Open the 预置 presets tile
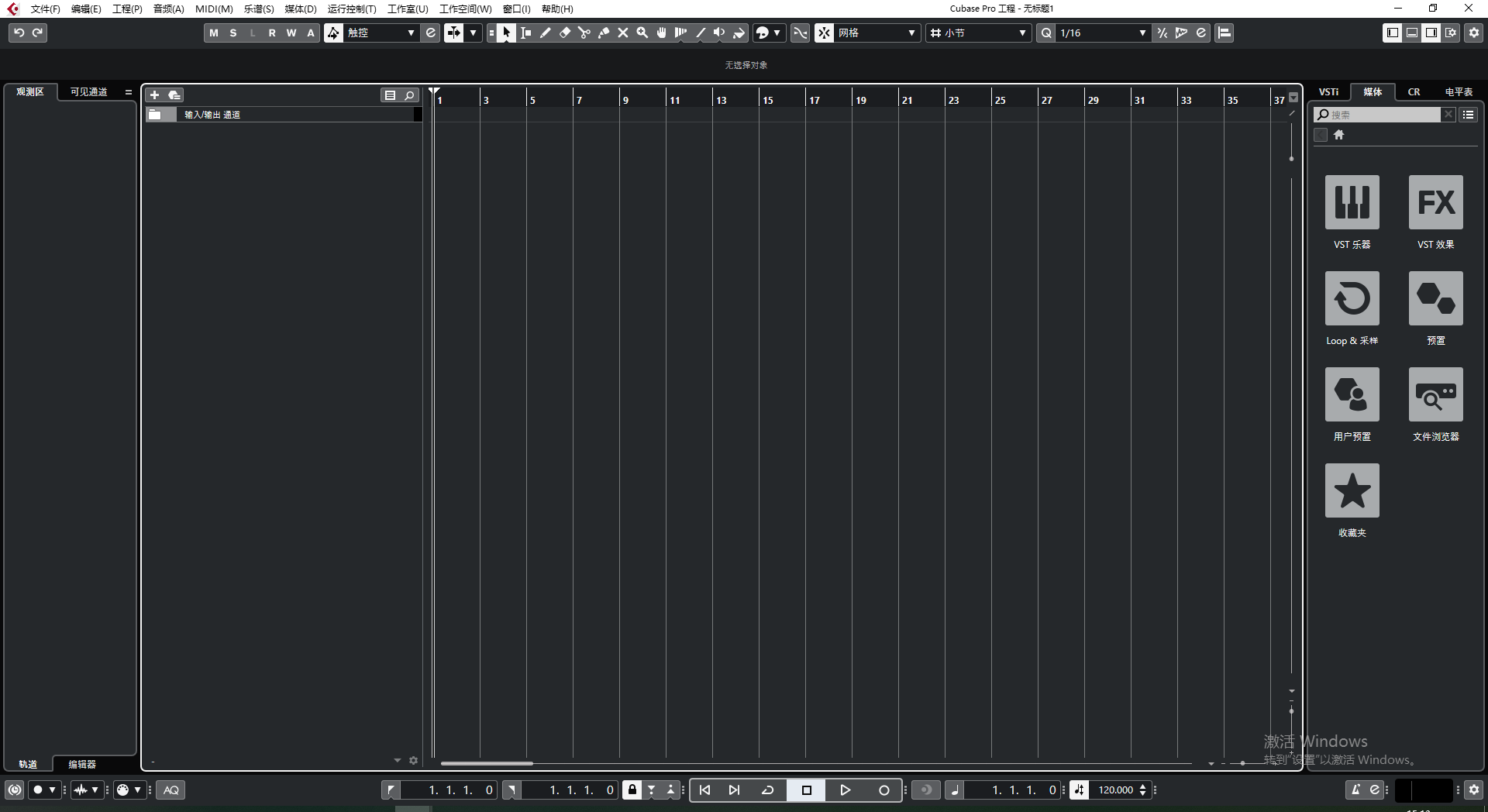 point(1436,298)
